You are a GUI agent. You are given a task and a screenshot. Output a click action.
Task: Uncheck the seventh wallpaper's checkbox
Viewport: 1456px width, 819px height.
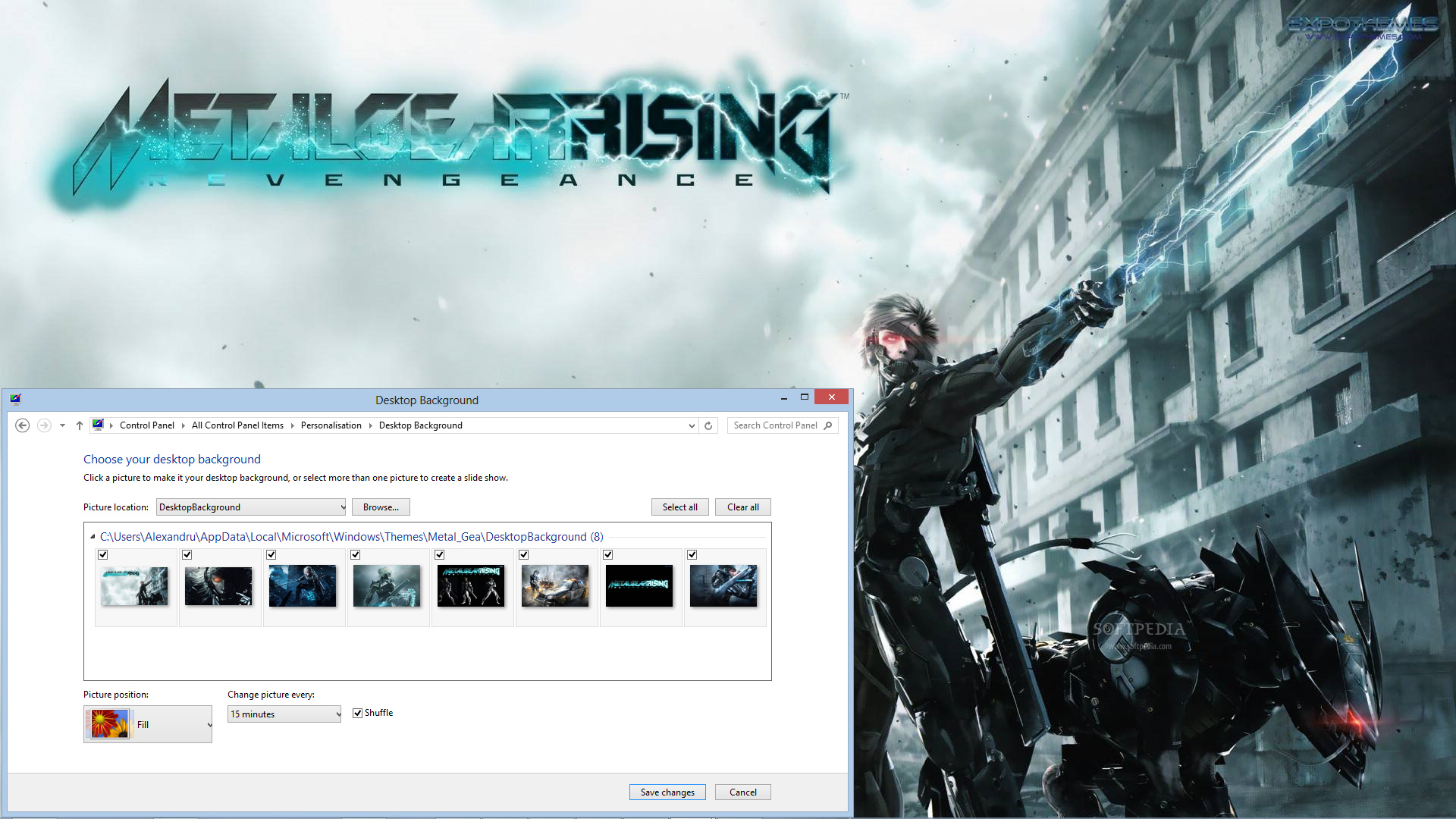tap(608, 555)
